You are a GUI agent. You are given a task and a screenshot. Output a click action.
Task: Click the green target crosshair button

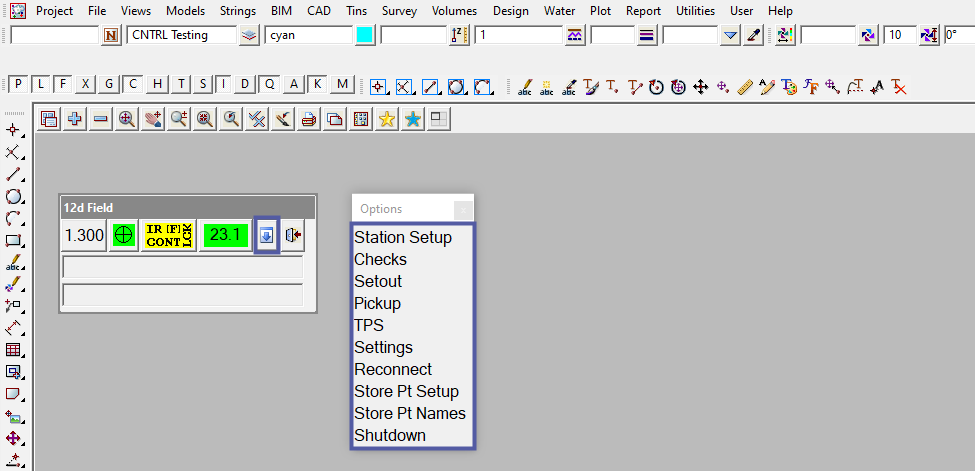tap(124, 236)
